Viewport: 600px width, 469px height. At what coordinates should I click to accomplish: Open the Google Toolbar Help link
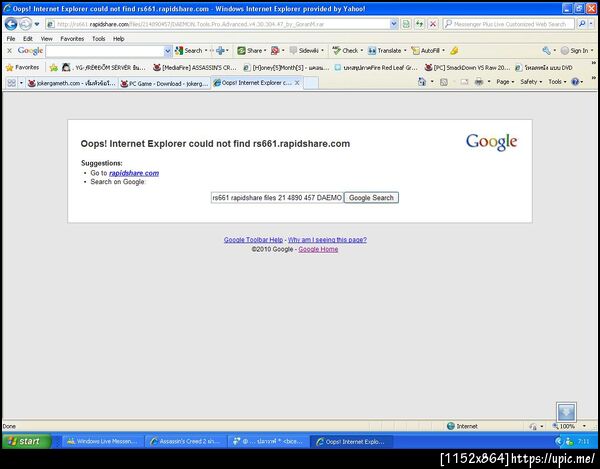coord(253,240)
